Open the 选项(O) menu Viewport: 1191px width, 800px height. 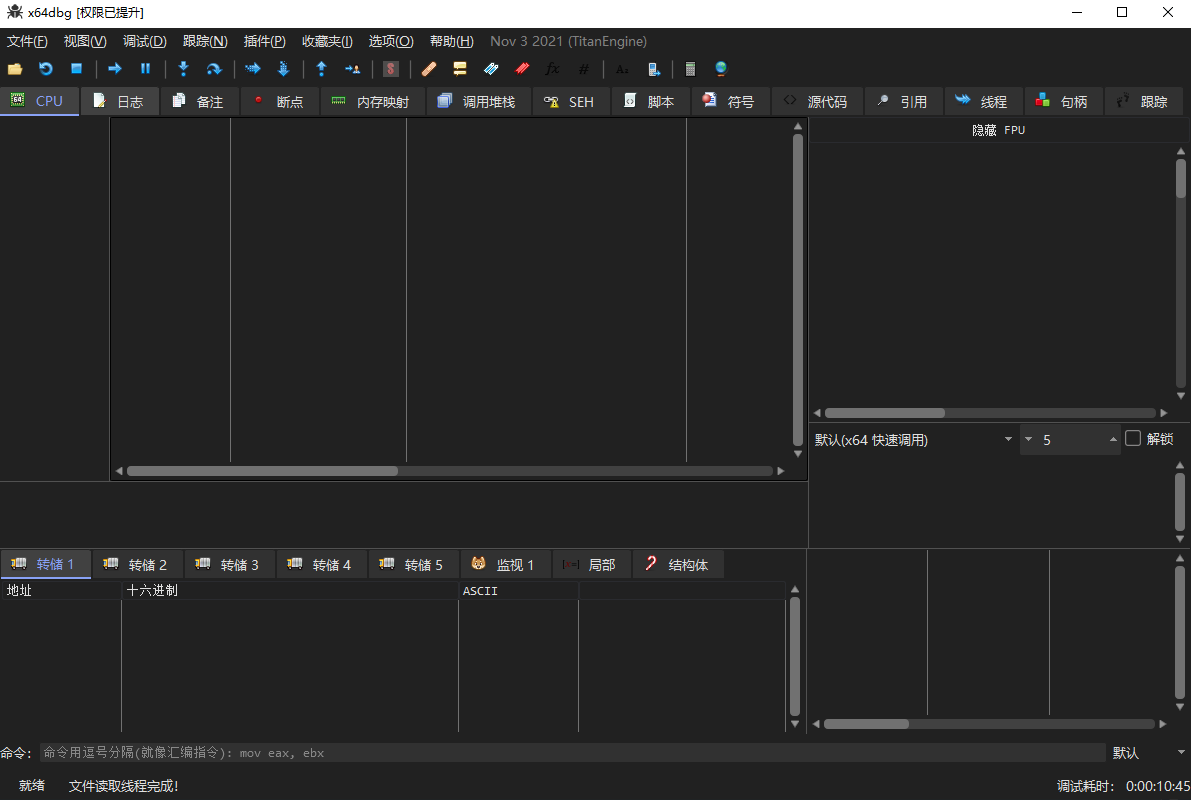pos(391,41)
